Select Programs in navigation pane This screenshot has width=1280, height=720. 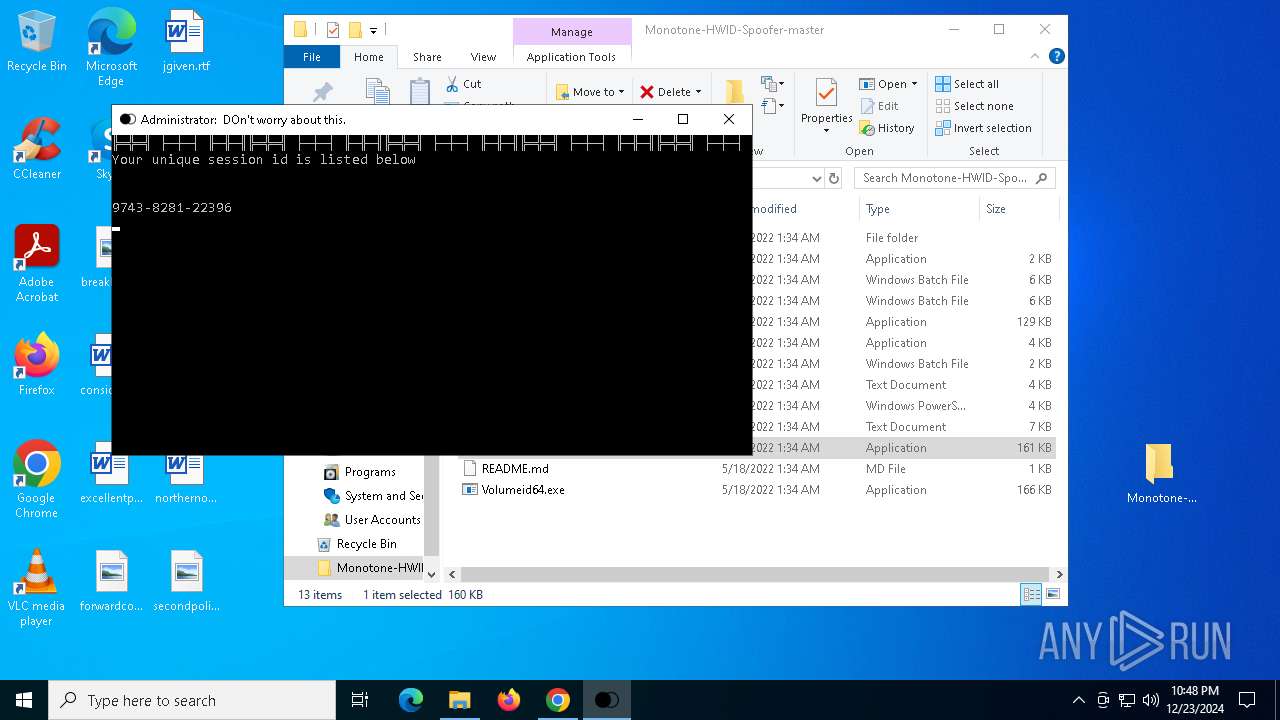(370, 472)
